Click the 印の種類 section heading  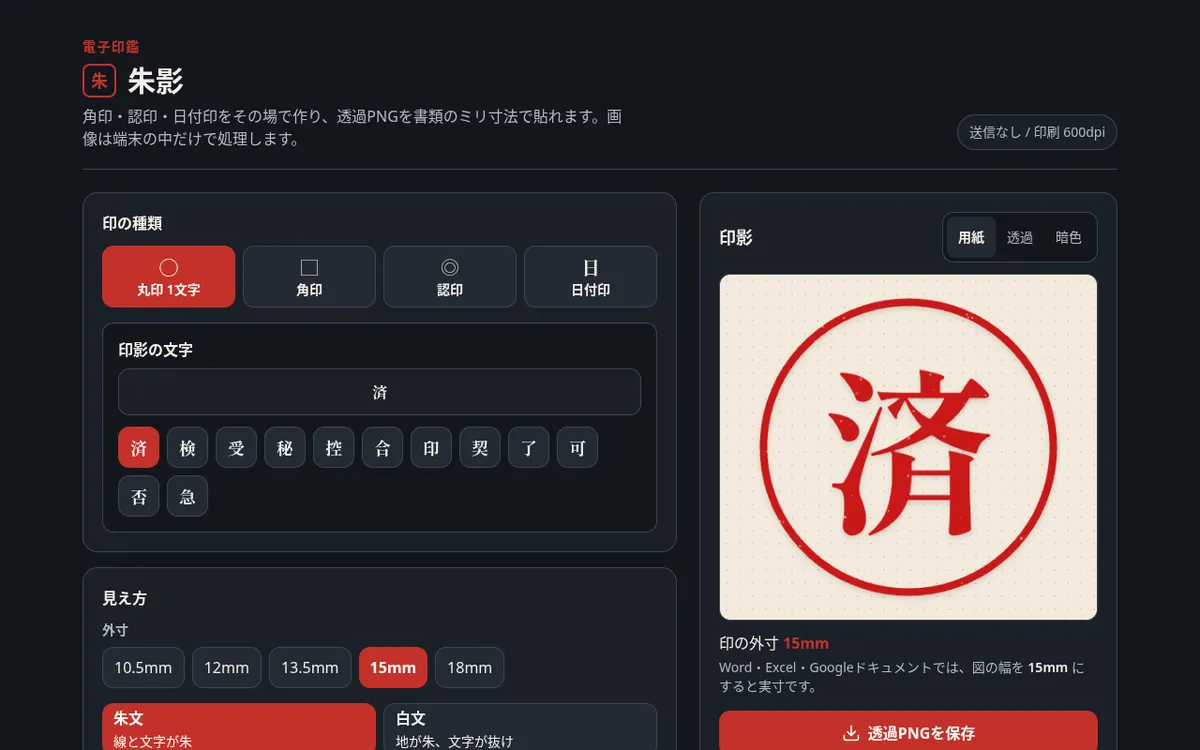click(x=132, y=223)
